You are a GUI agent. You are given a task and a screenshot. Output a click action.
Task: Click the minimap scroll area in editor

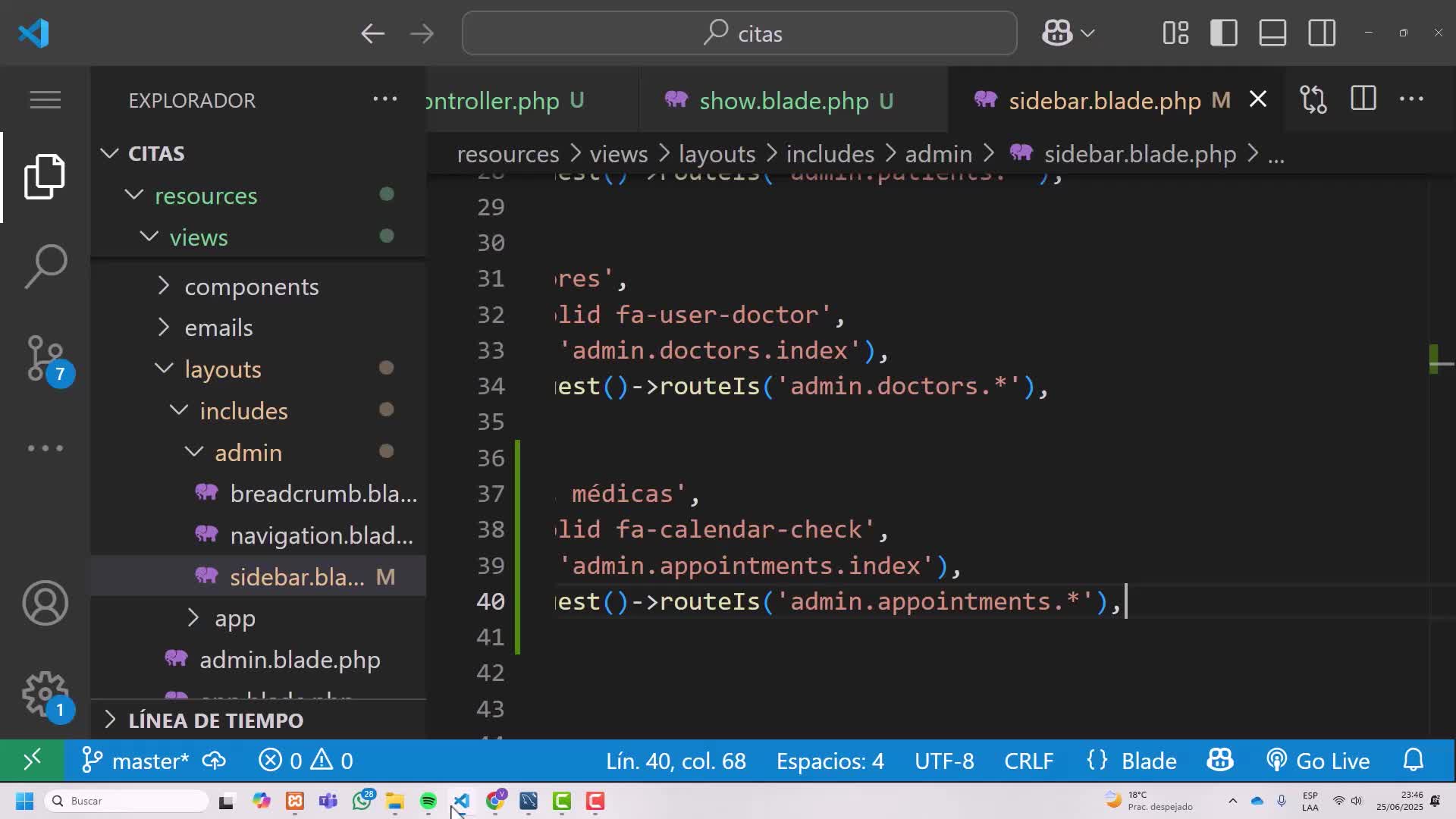point(1441,455)
